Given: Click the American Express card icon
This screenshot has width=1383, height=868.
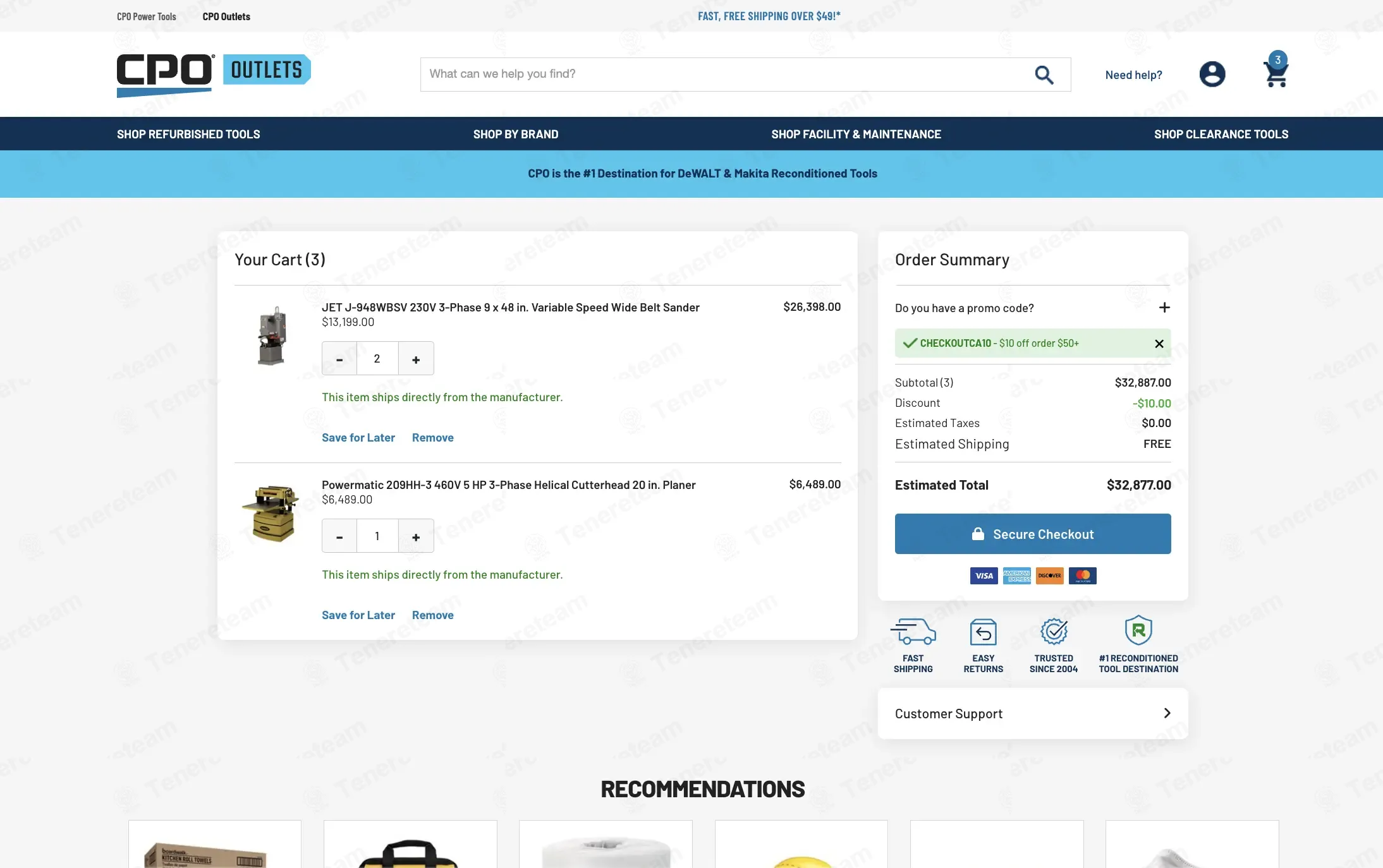Looking at the screenshot, I should coord(1016,576).
